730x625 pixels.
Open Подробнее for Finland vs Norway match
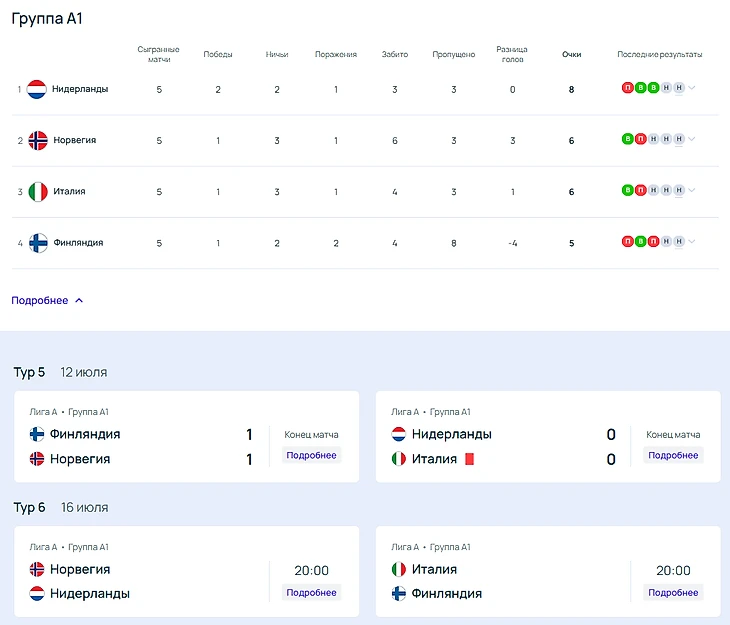pyautogui.click(x=311, y=455)
